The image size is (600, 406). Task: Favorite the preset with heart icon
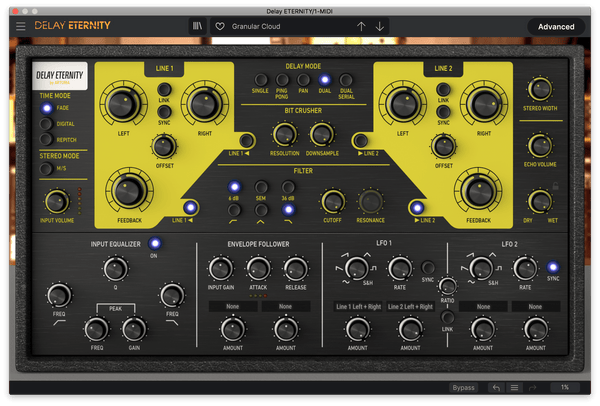220,26
